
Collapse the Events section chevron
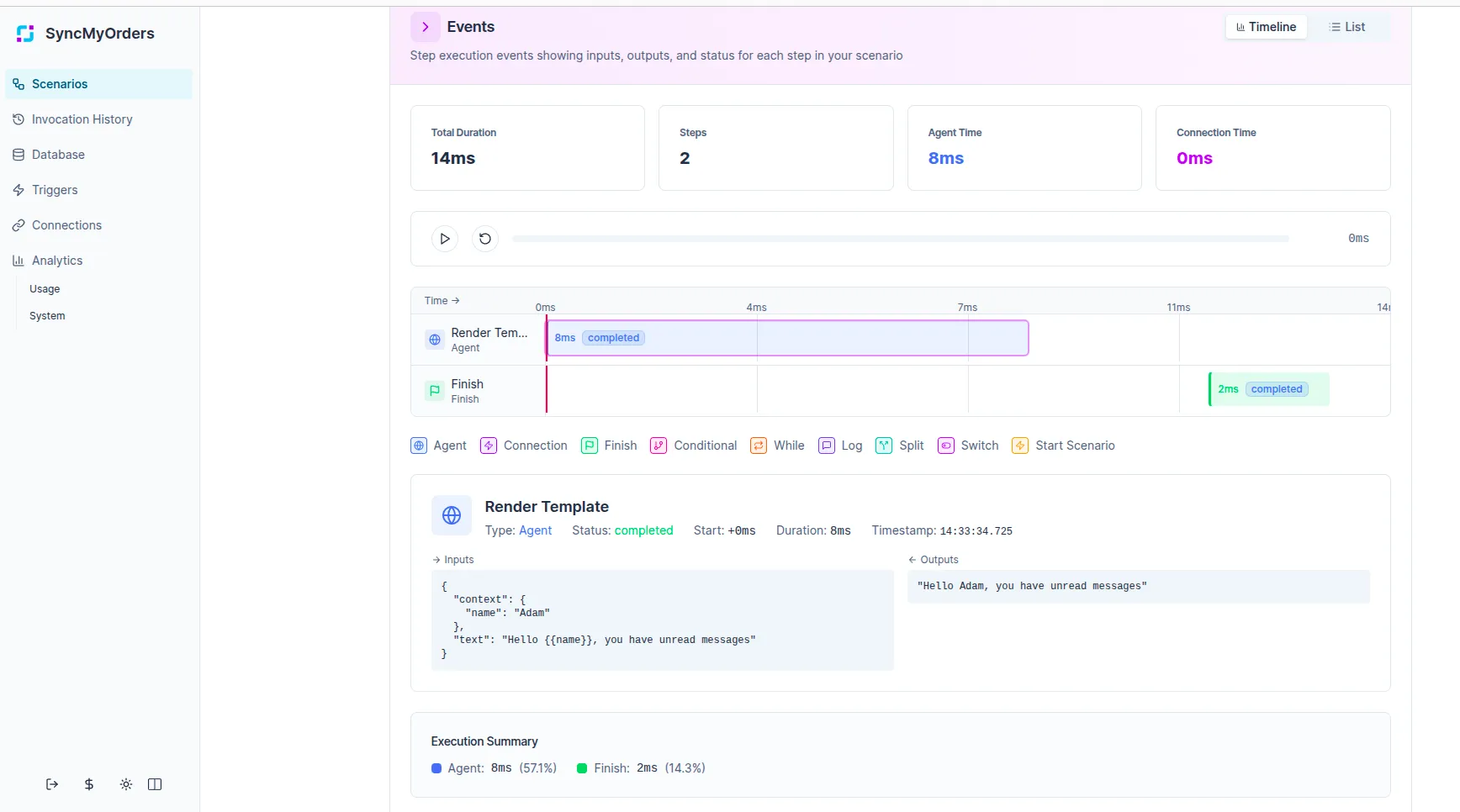click(x=426, y=27)
